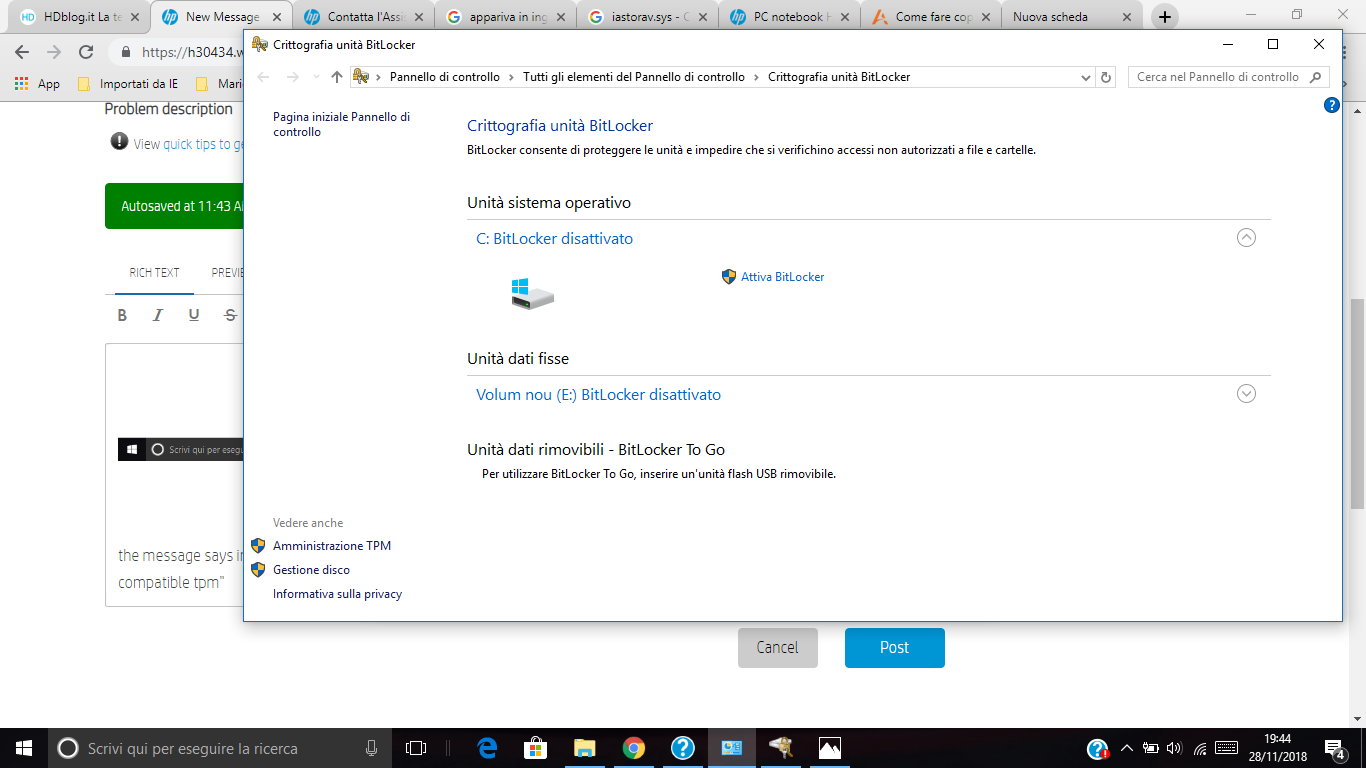The image size is (1366, 768).
Task: Open the volume control in the system tray
Action: point(1175,748)
